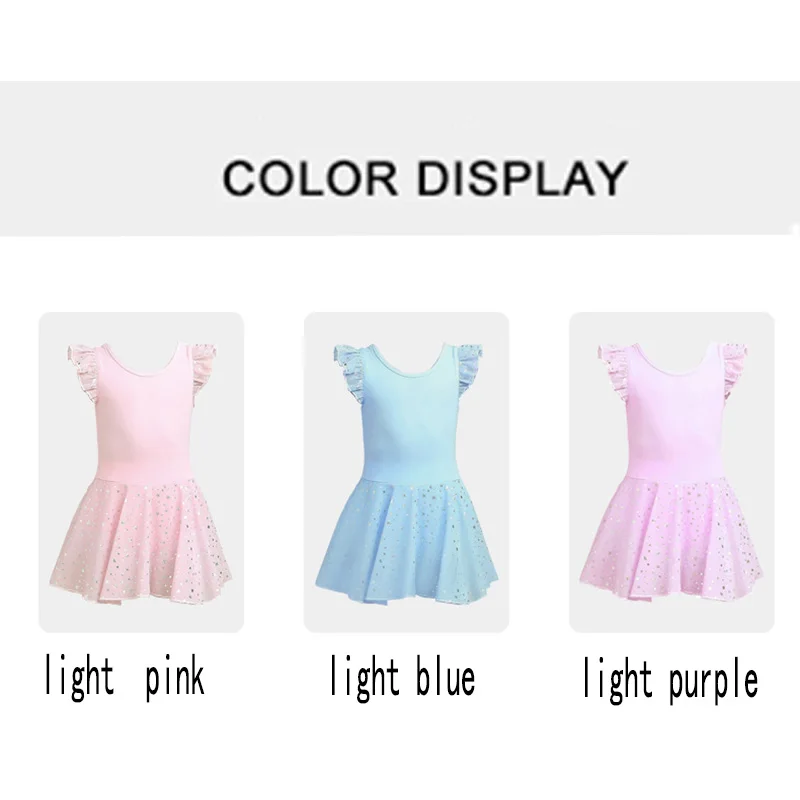Click the "light purple" caption text
Image resolution: width=800 pixels, height=800 pixels.
click(x=670, y=680)
